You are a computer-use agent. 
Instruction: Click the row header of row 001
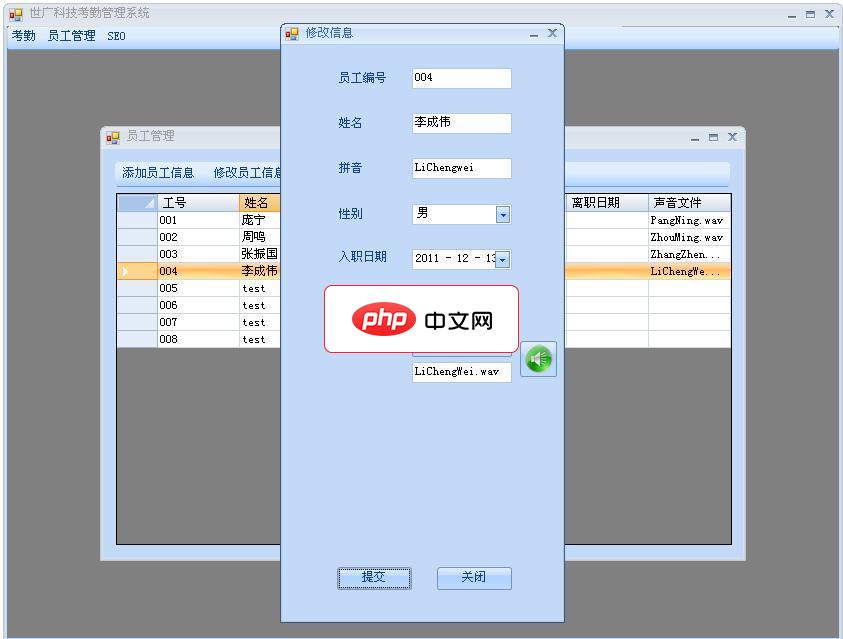137,220
